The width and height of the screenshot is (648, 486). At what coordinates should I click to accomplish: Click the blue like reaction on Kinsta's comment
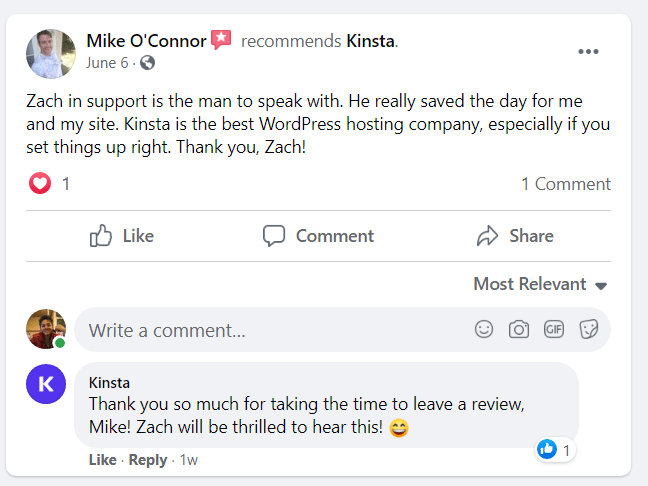click(547, 450)
